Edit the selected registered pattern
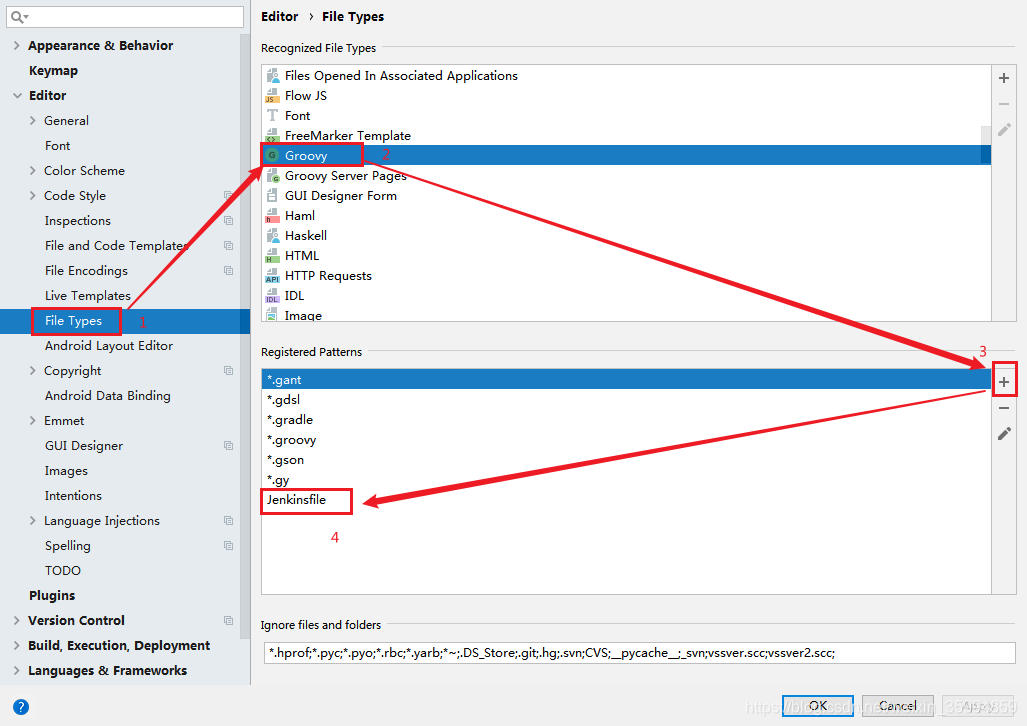 [x=1003, y=434]
